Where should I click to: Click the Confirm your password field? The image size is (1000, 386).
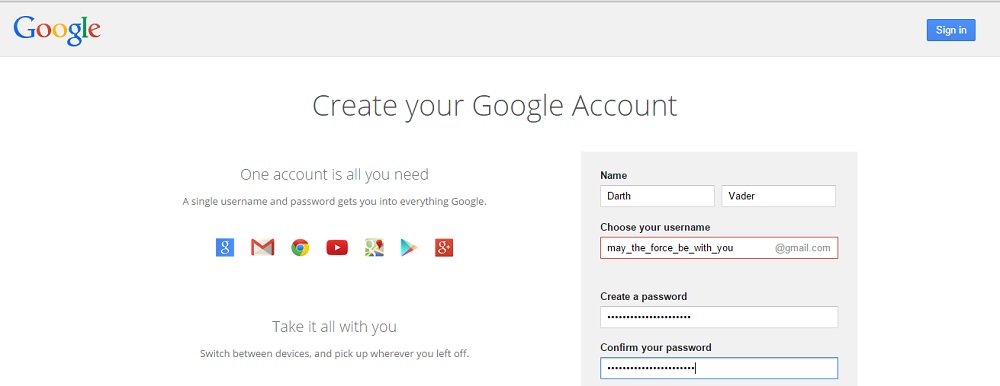click(x=719, y=368)
